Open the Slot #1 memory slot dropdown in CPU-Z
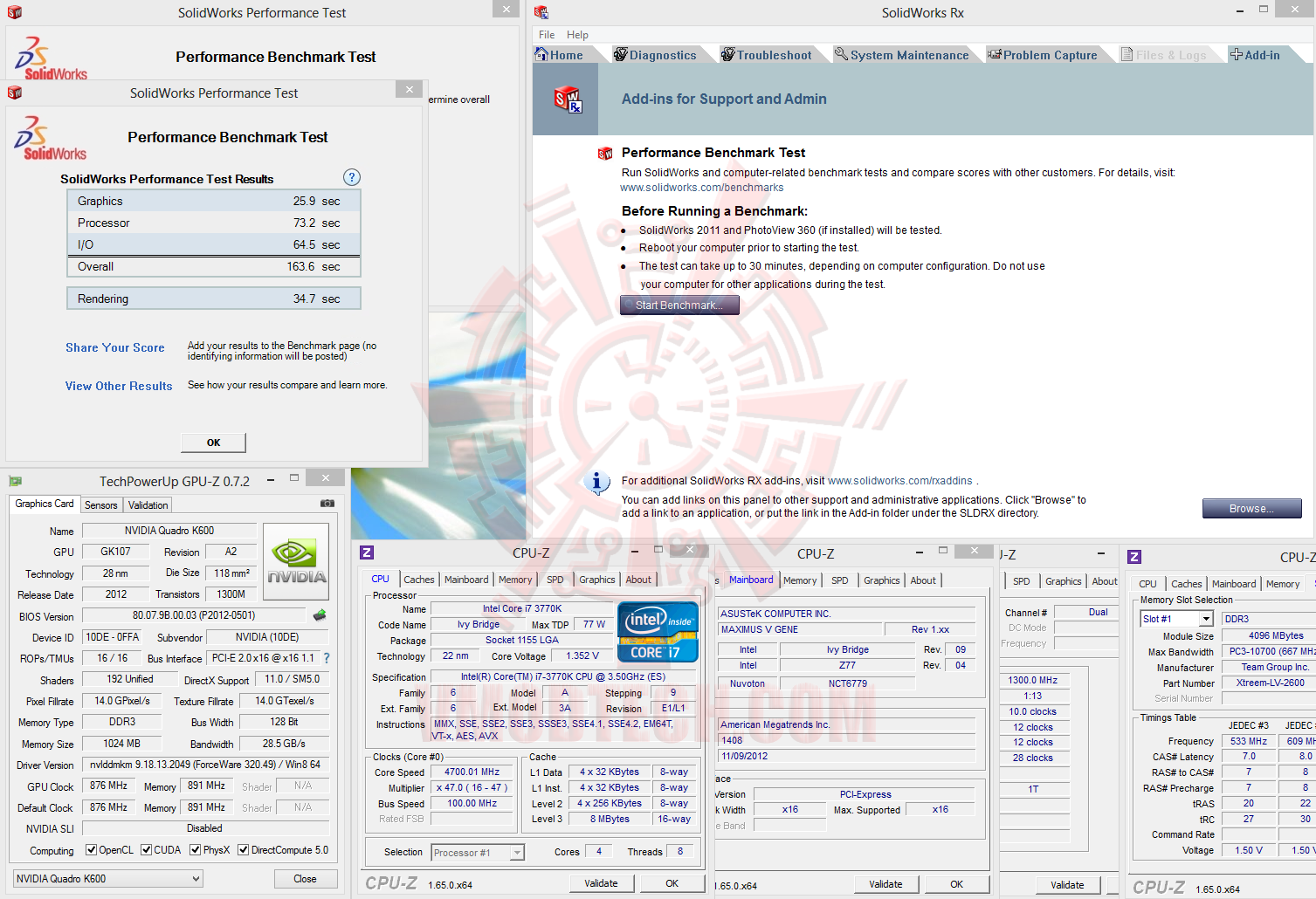The image size is (1316, 899). click(x=1177, y=619)
